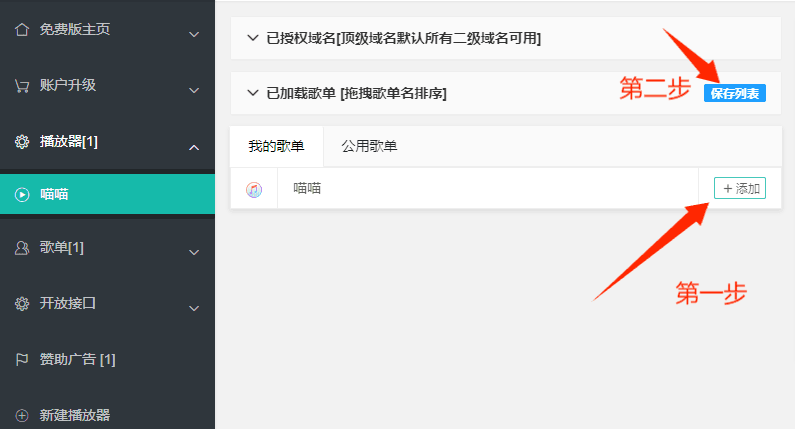
Task: Click the music note icon in 喵喵 playlist row
Action: pyautogui.click(x=254, y=190)
